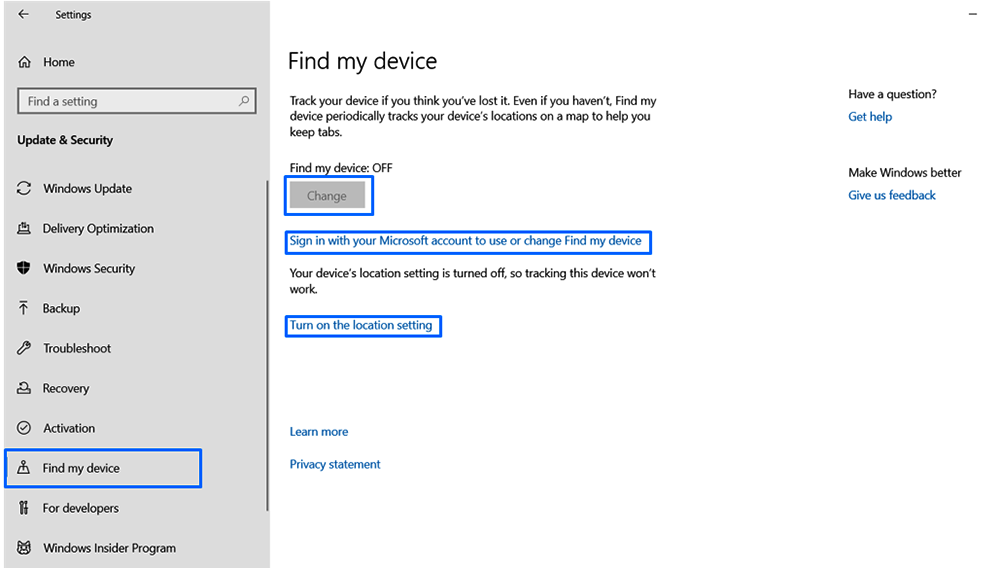Click the Make Windows better text

(x=904, y=173)
